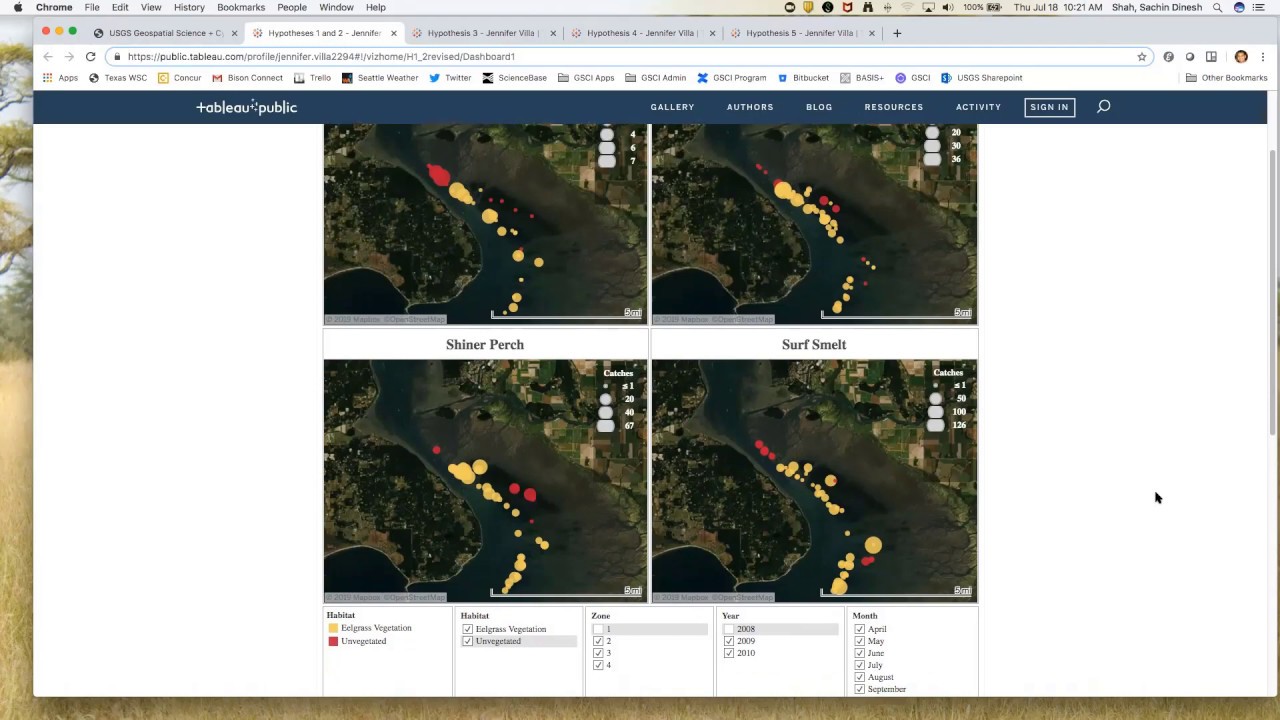The height and width of the screenshot is (720, 1280).
Task: Open the ScienceBase bookmark
Action: pos(514,78)
